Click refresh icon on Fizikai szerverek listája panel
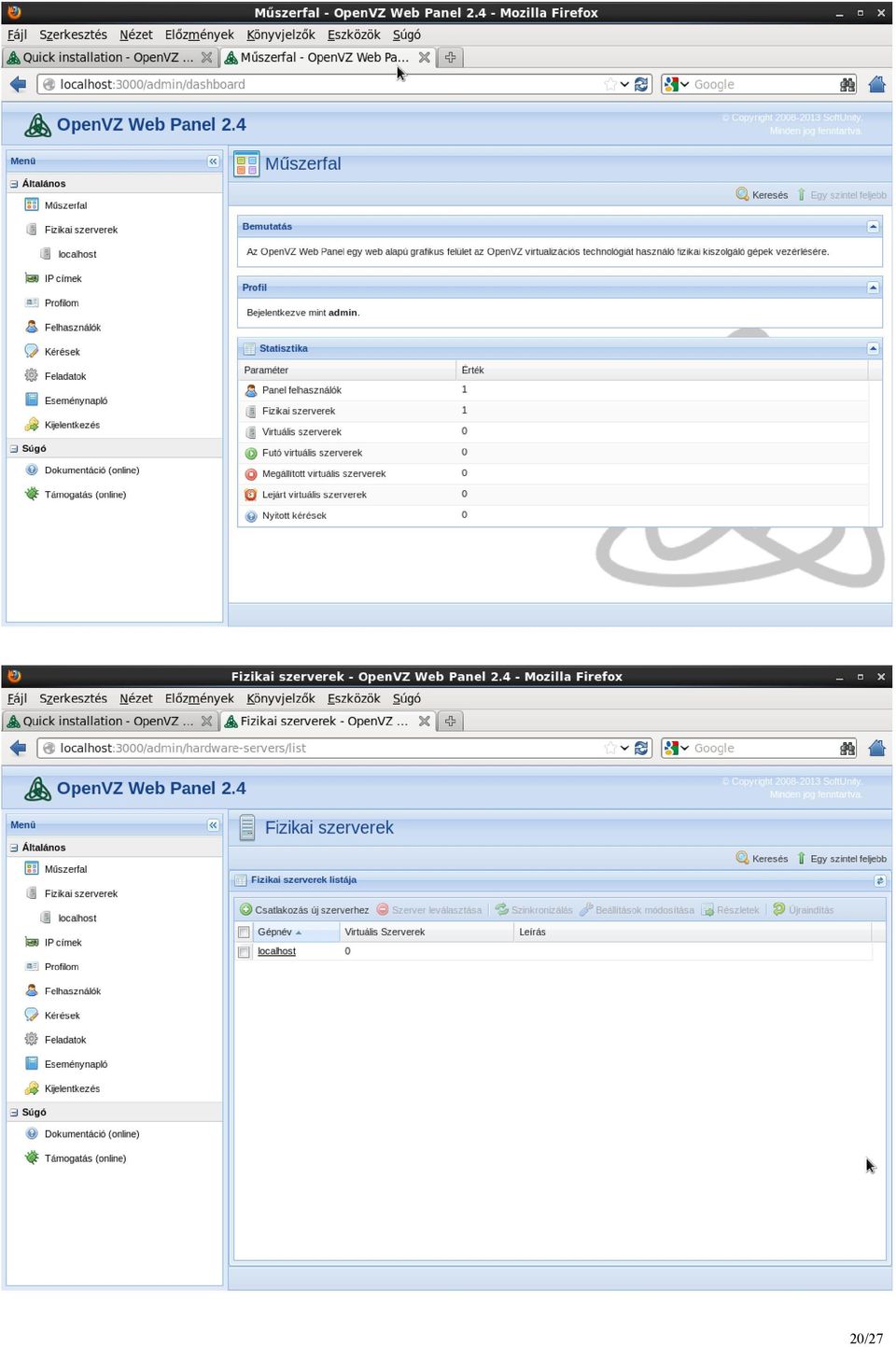The height and width of the screenshot is (1347, 896). (879, 880)
